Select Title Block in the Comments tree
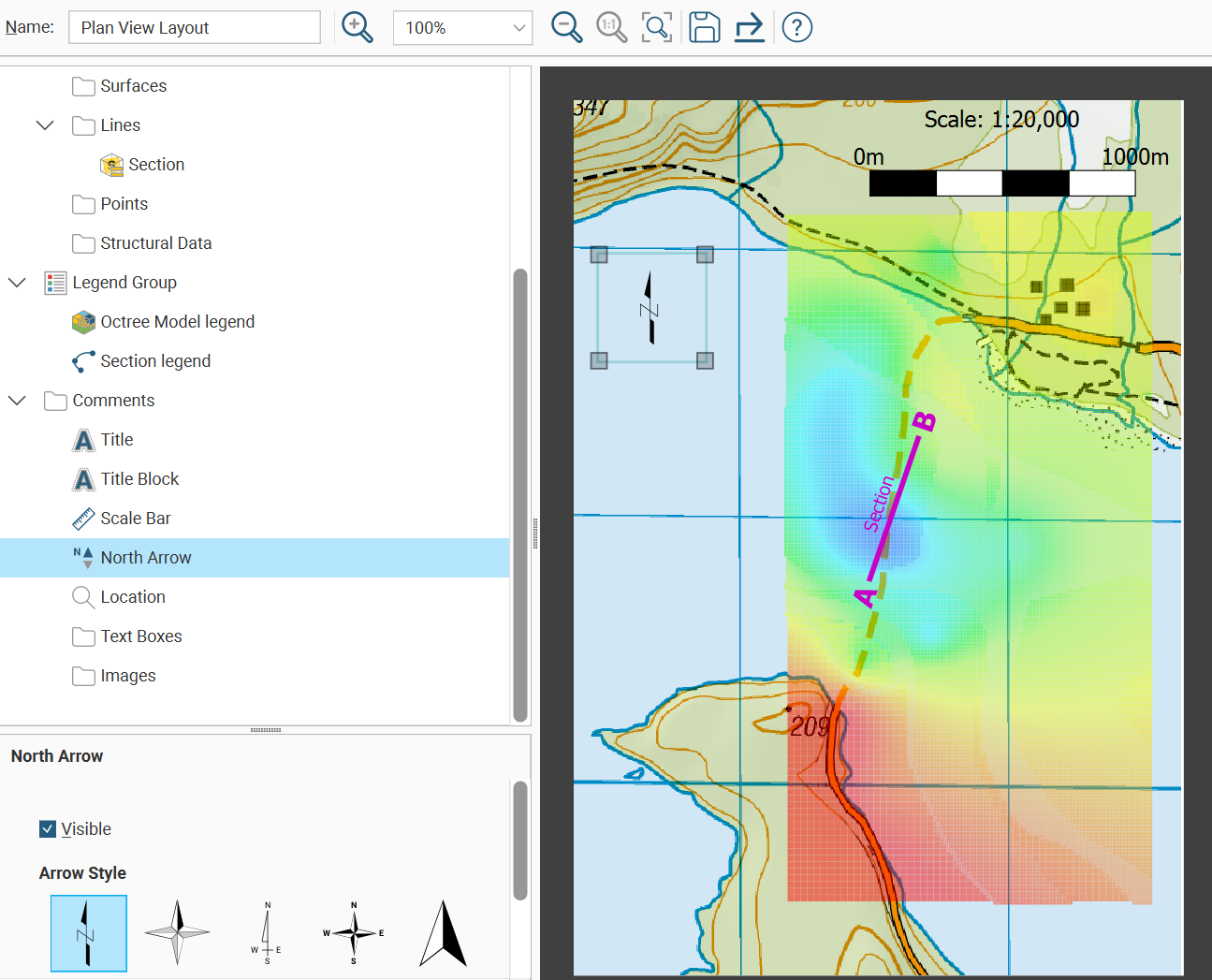 (139, 479)
